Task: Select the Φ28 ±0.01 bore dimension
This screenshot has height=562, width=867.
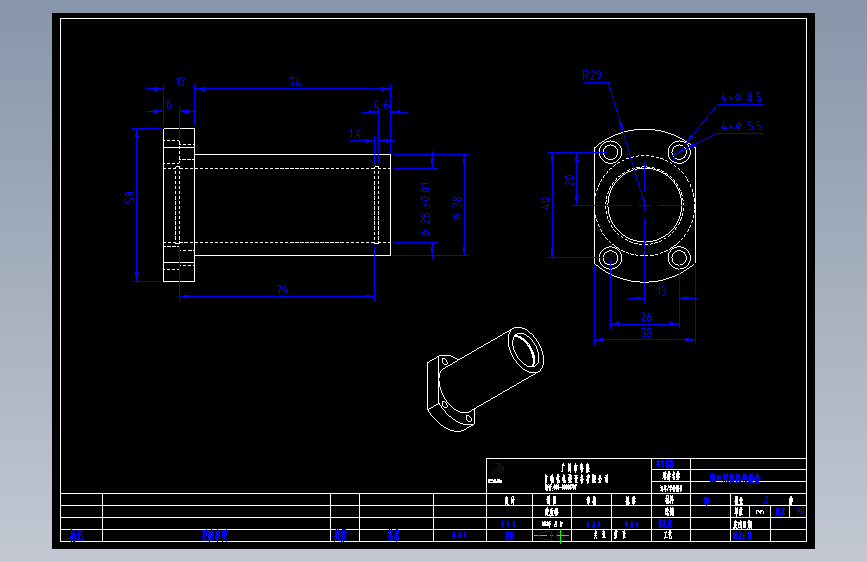Action: 425,210
